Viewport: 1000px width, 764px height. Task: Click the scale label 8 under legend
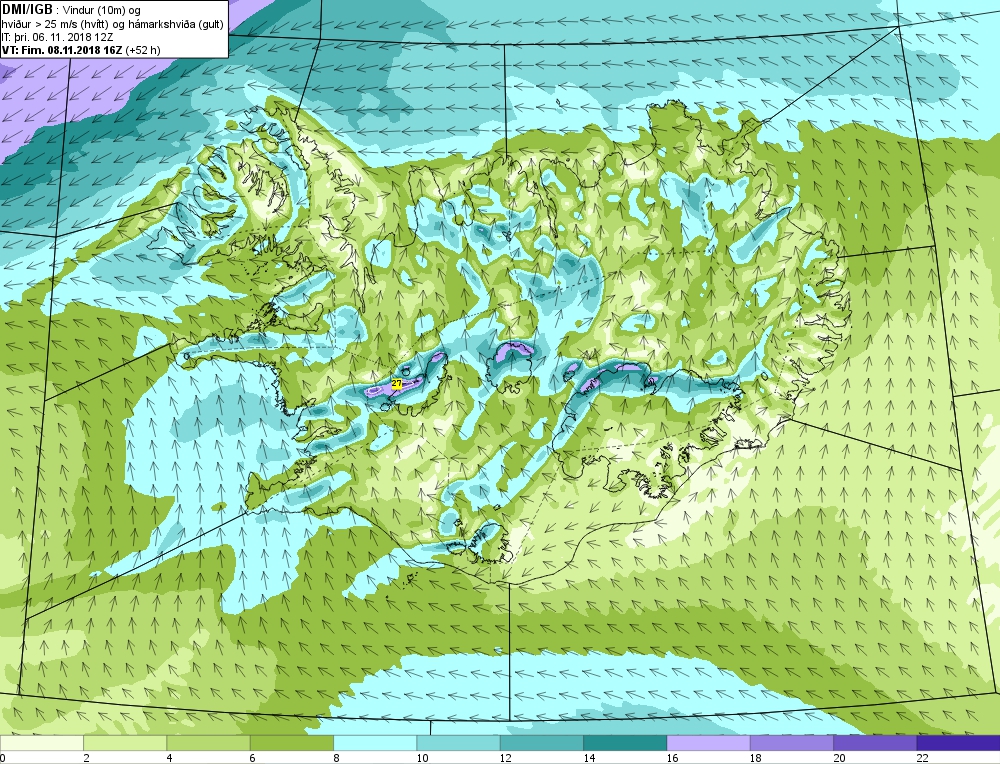[336, 758]
